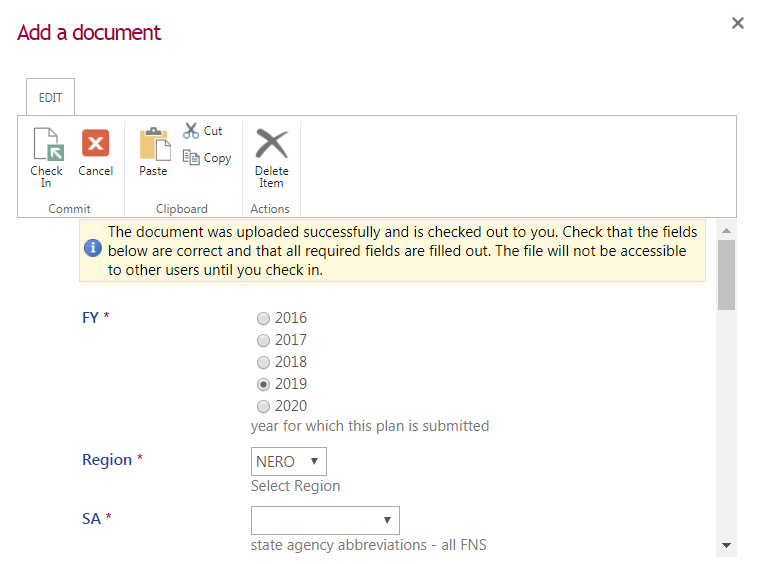757x564 pixels.
Task: Expand the SA state agency dropdown
Action: (x=325, y=520)
